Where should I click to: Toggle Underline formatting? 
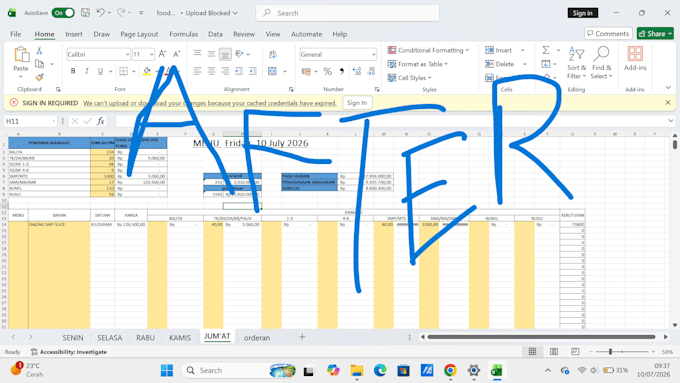pos(100,71)
